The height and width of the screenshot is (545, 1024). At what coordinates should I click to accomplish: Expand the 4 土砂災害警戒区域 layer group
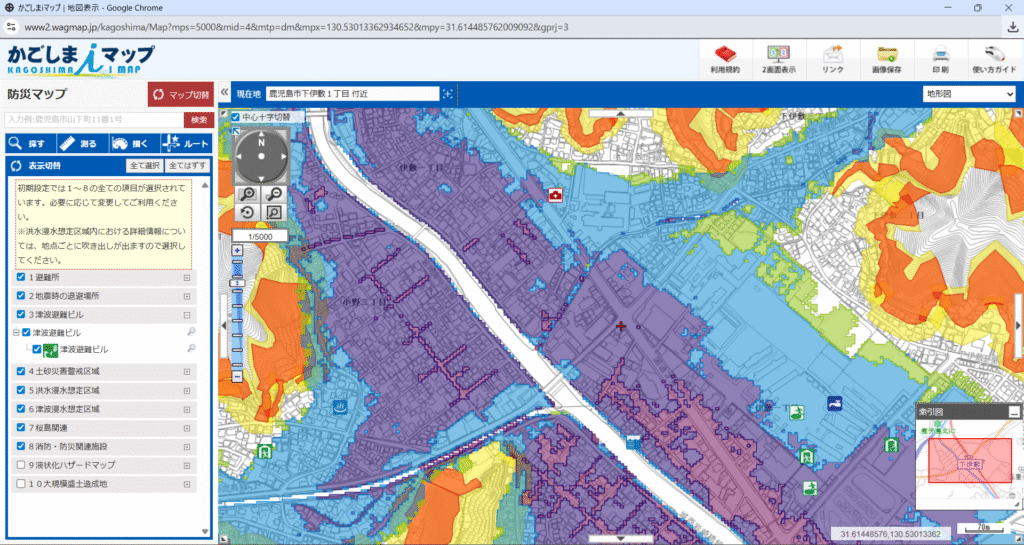pyautogui.click(x=186, y=371)
